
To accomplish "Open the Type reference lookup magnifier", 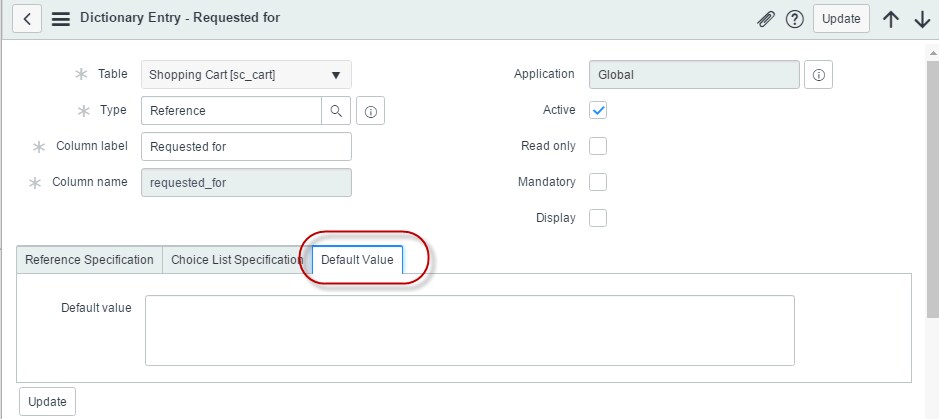I will (336, 111).
